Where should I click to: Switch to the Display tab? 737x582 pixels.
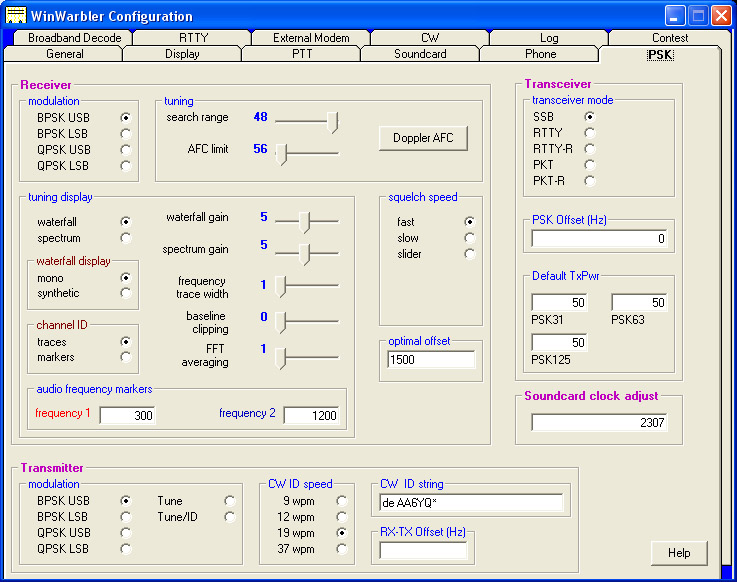[x=182, y=54]
